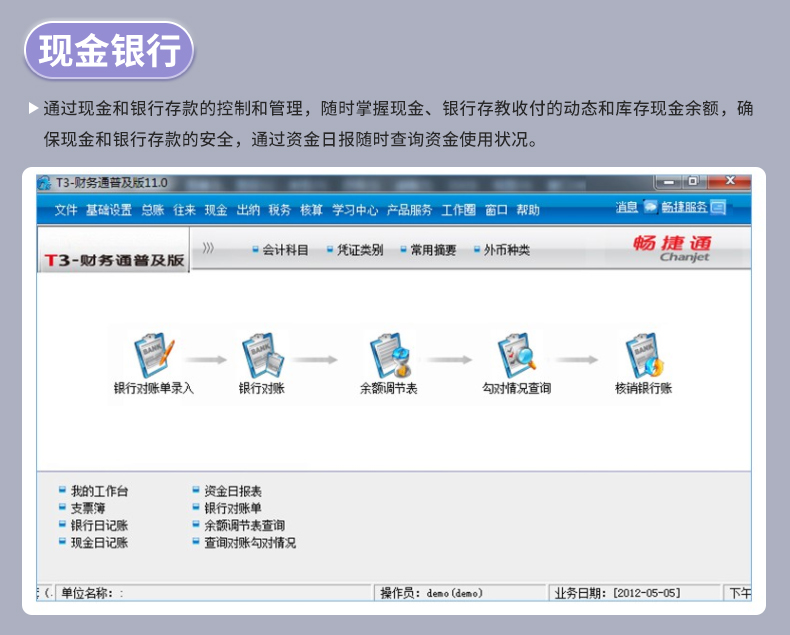
Task: Open the 核销银行账 workflow icon
Action: 644,356
